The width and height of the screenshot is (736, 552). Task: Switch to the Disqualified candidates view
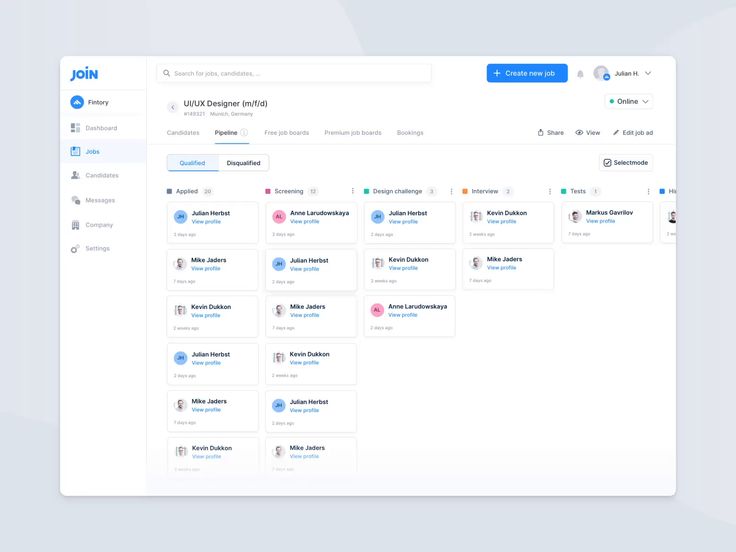point(243,163)
